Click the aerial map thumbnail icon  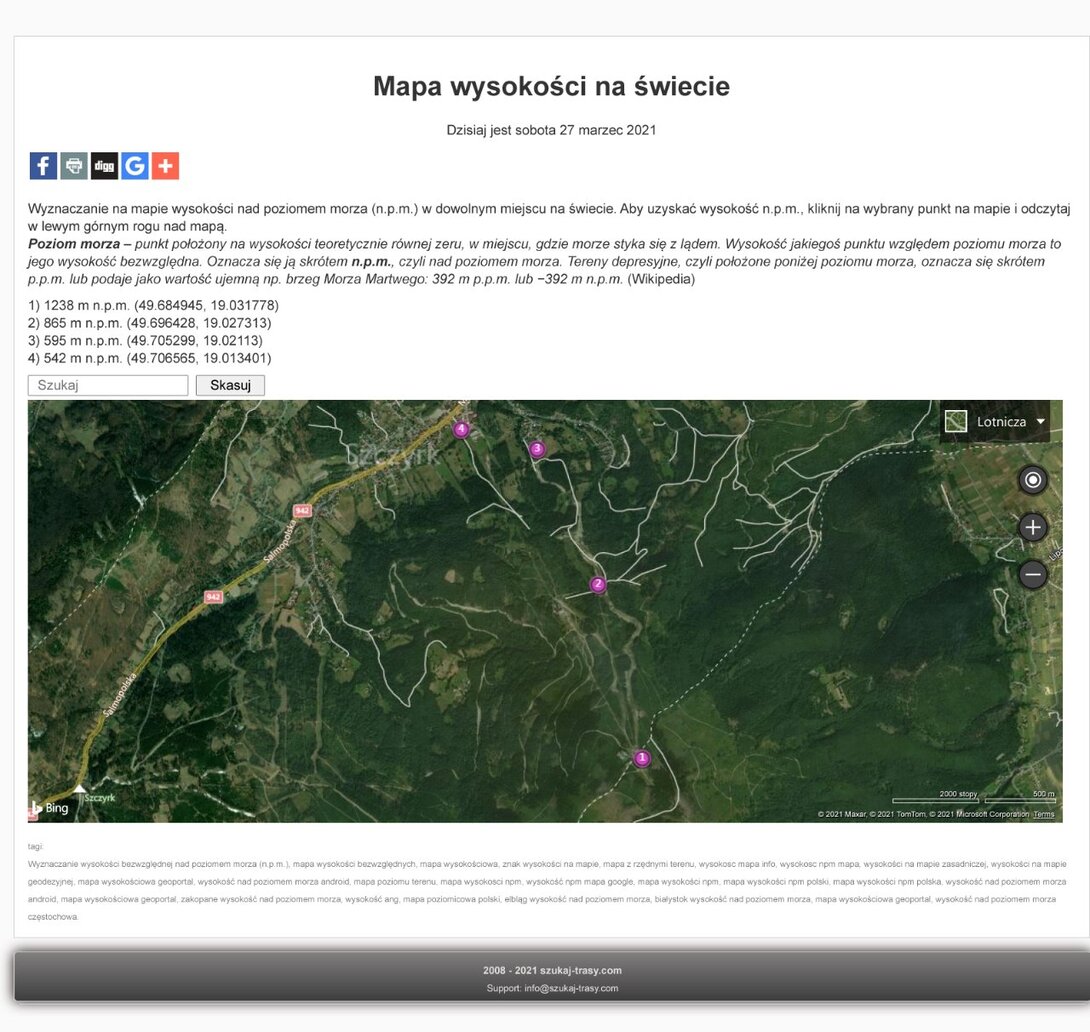[x=956, y=421]
